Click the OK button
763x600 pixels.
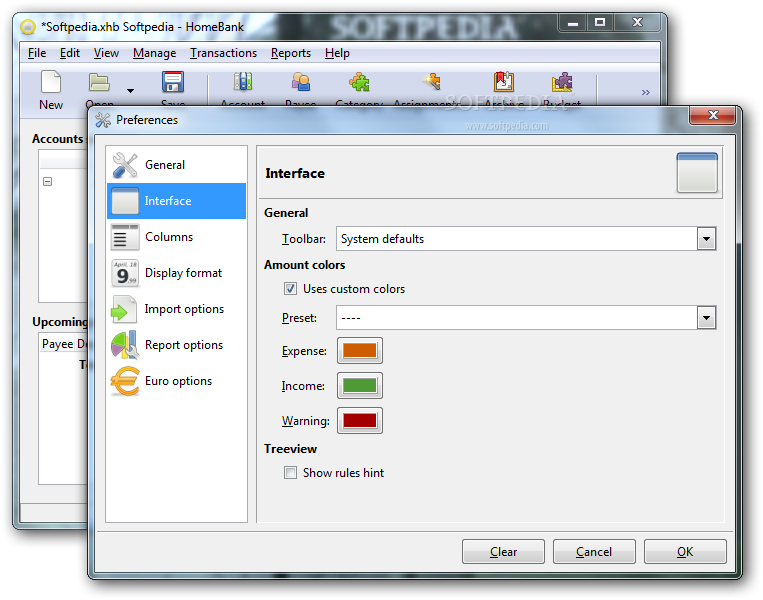[685, 552]
